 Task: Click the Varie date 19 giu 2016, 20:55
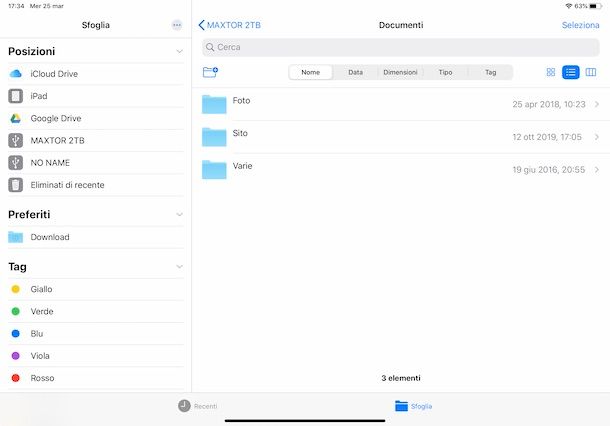tap(549, 170)
